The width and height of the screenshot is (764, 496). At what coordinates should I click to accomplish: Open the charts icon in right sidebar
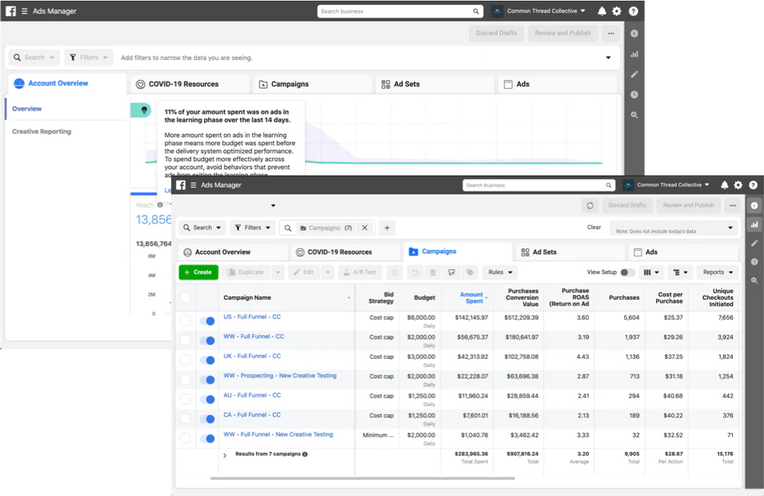pos(754,224)
